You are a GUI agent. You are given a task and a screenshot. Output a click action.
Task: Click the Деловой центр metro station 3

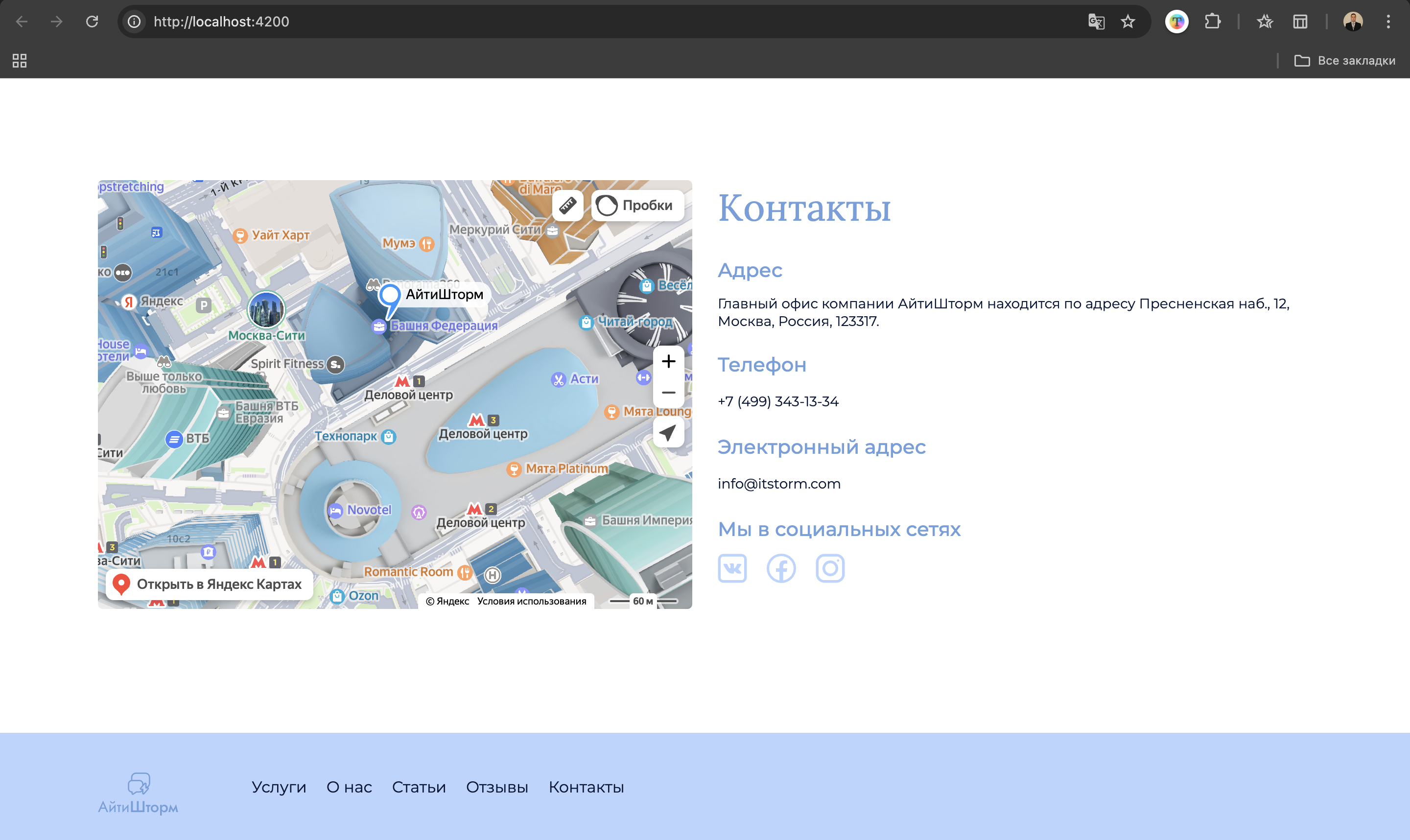pyautogui.click(x=483, y=427)
